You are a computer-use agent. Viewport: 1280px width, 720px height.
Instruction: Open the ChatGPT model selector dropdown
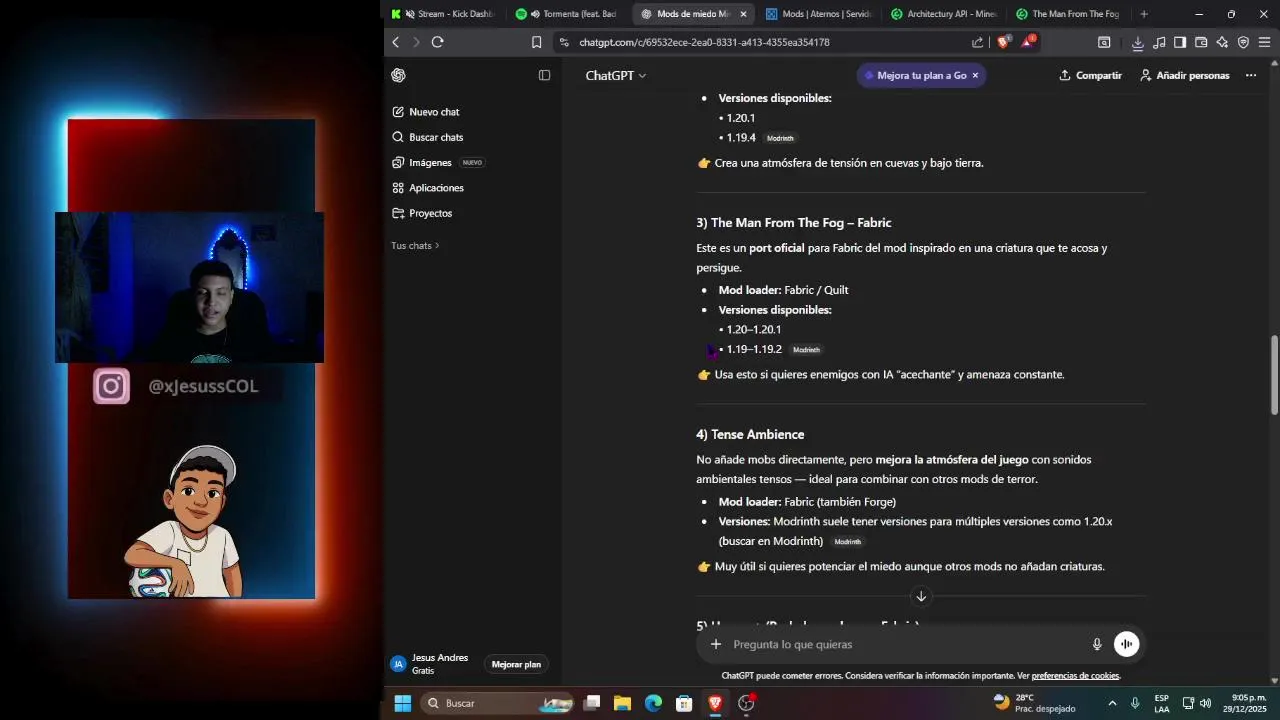tap(616, 75)
